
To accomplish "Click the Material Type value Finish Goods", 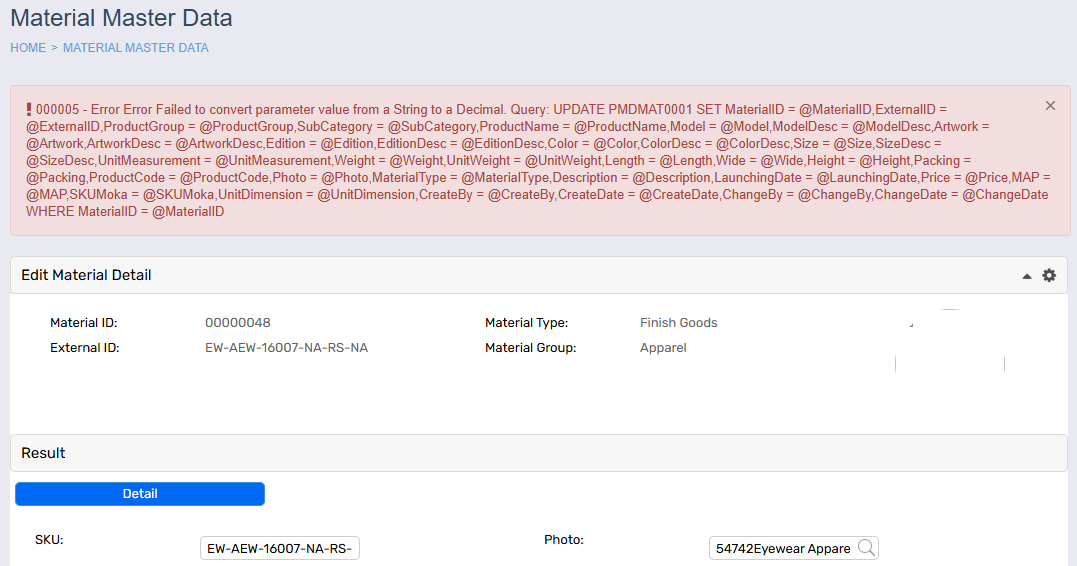I will (679, 323).
